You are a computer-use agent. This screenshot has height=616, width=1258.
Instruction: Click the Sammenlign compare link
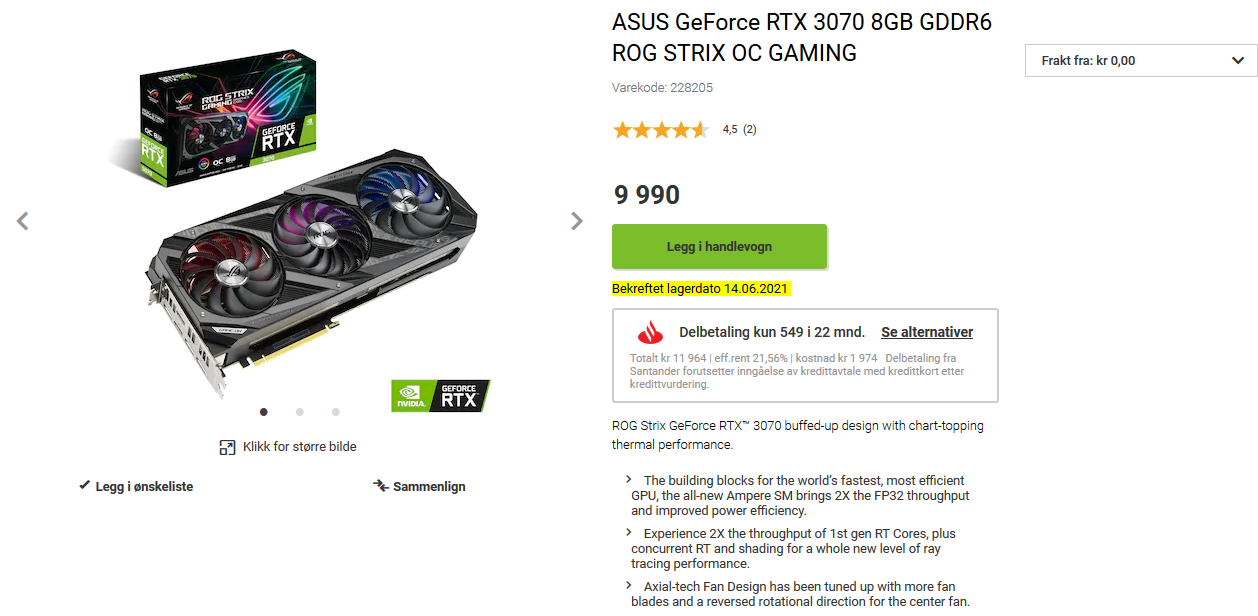click(x=429, y=487)
